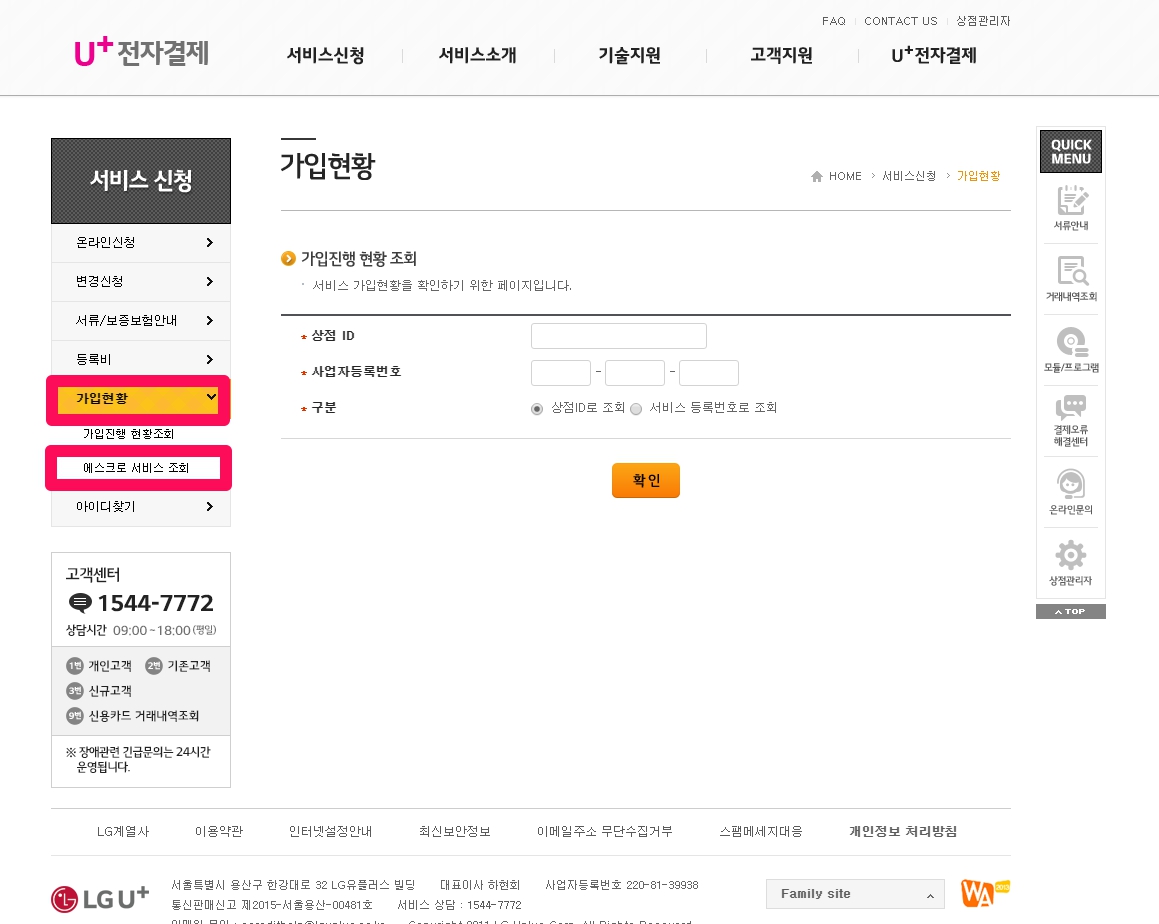This screenshot has height=924, width=1159.
Task: Click the 상점 ID input field
Action: click(x=618, y=336)
